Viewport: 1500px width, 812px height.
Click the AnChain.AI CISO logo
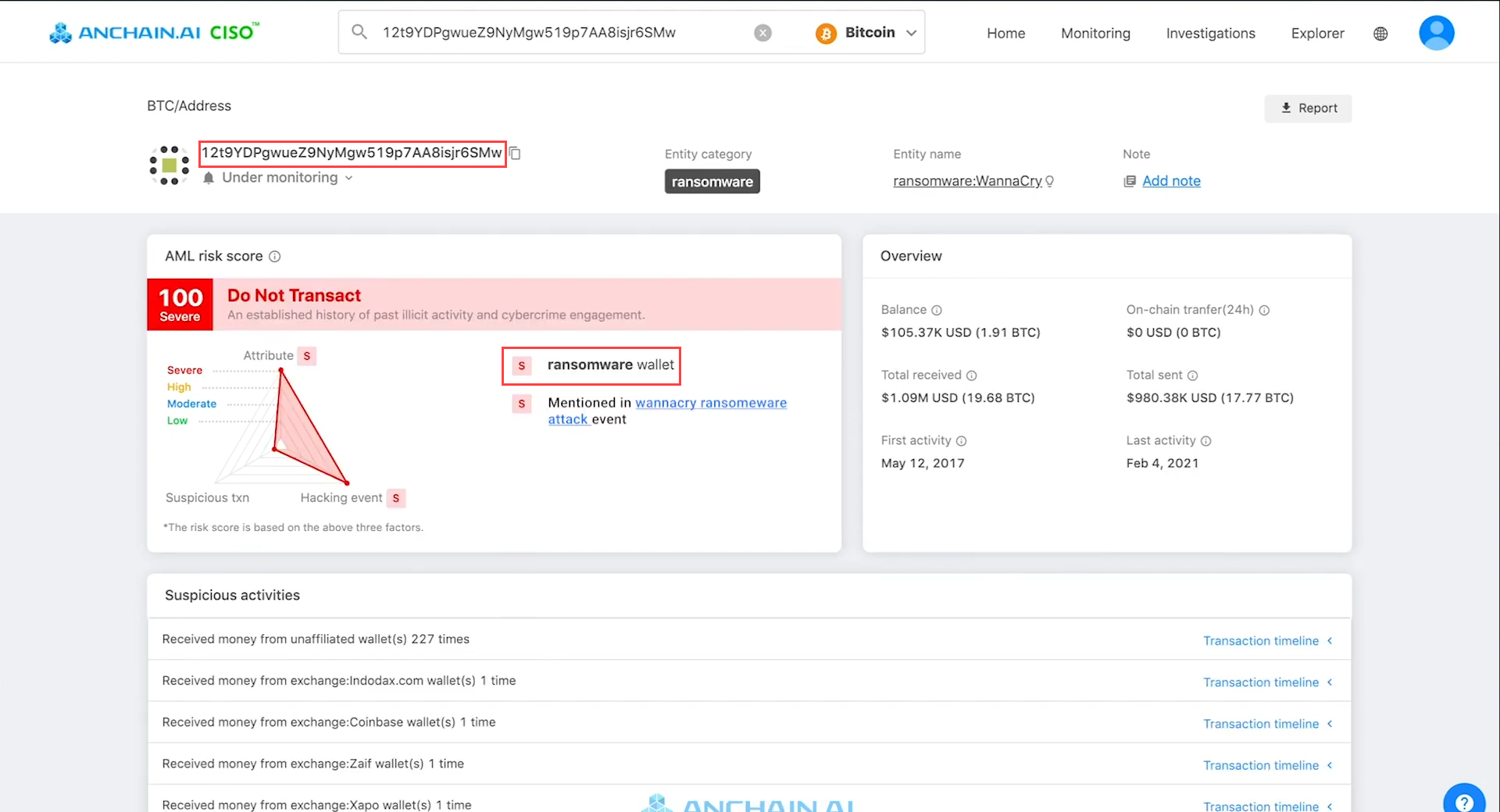154,32
